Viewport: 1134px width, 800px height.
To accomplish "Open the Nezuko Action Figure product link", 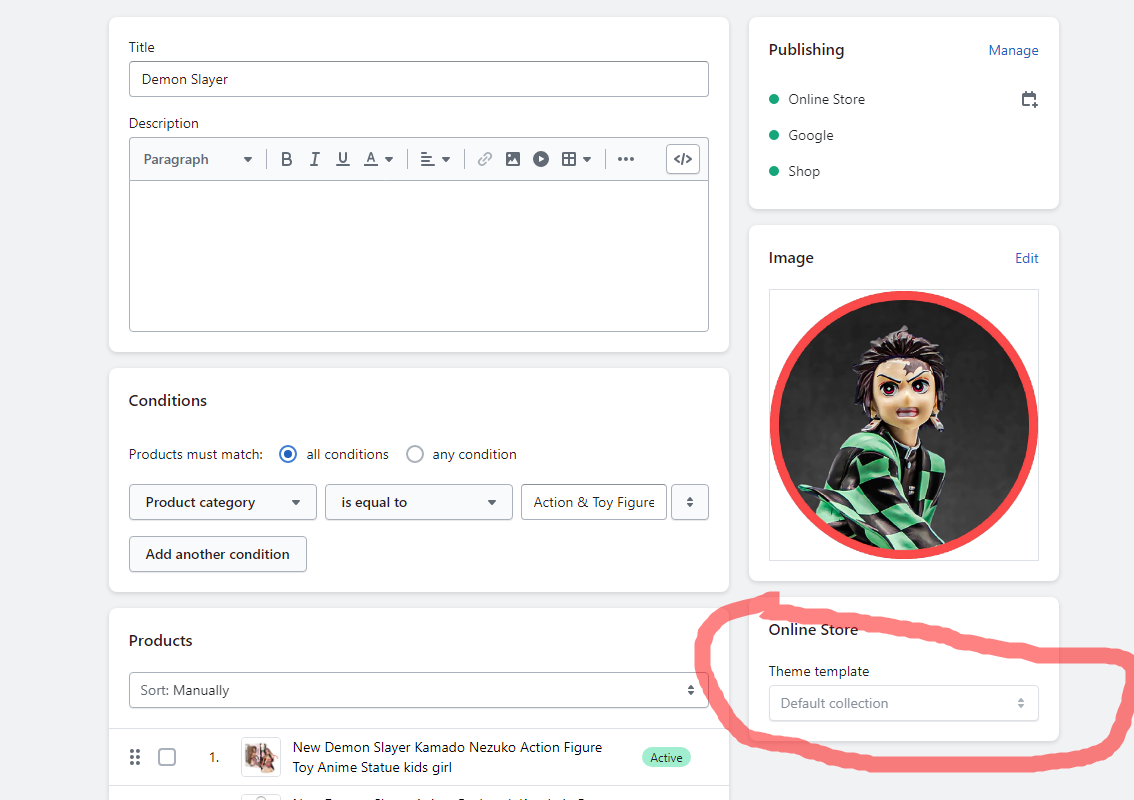I will (x=447, y=757).
